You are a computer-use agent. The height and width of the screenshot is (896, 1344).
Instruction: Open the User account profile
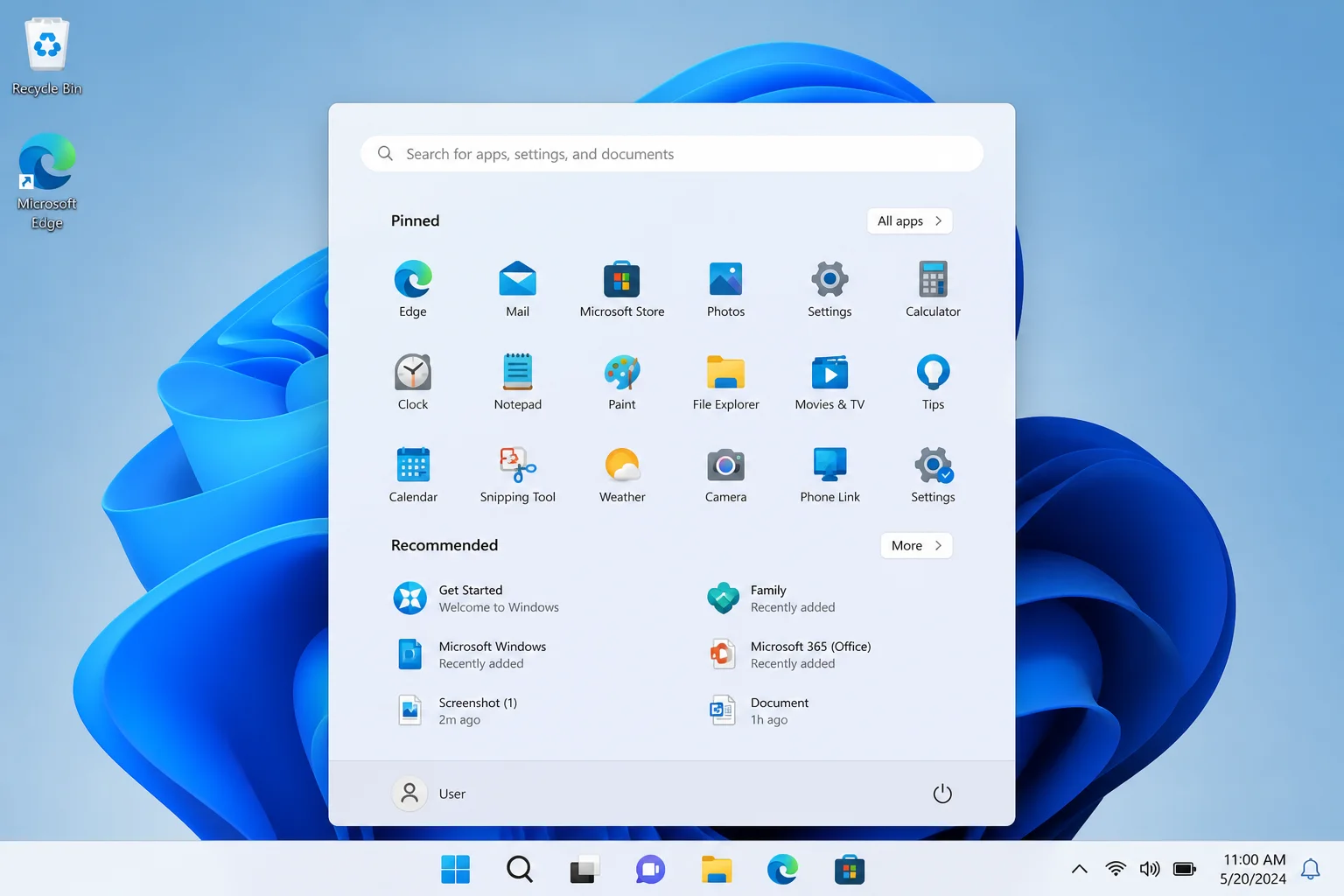click(430, 794)
